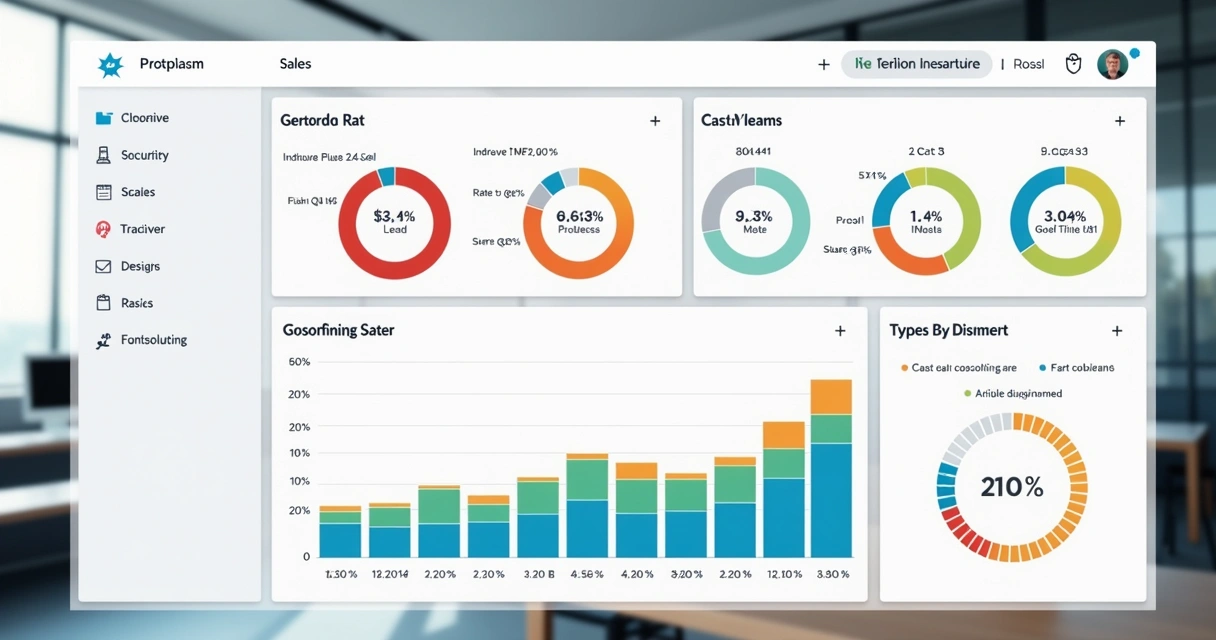Screen dimensions: 1216x640
Task: Expand the Gertordo Rat panel with its plus
Action: click(655, 120)
